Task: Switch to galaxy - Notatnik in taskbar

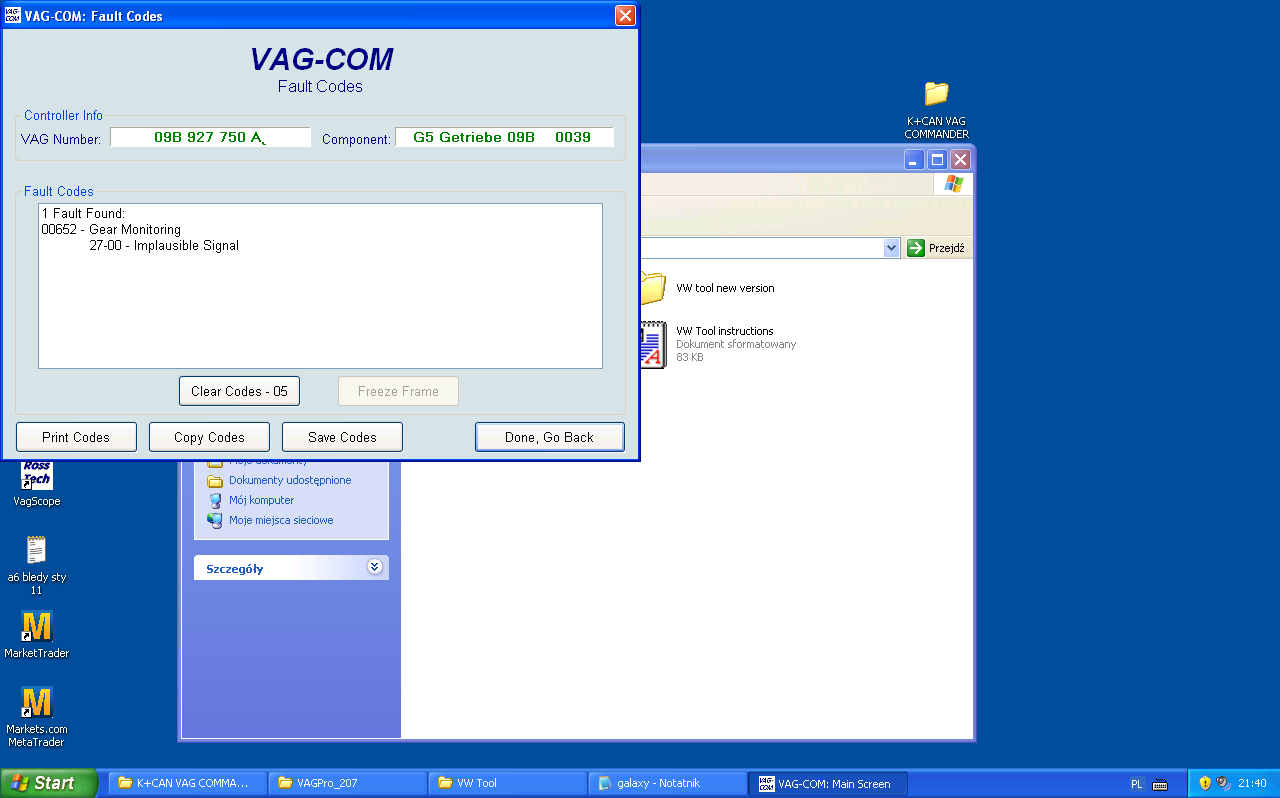Action: [667, 783]
